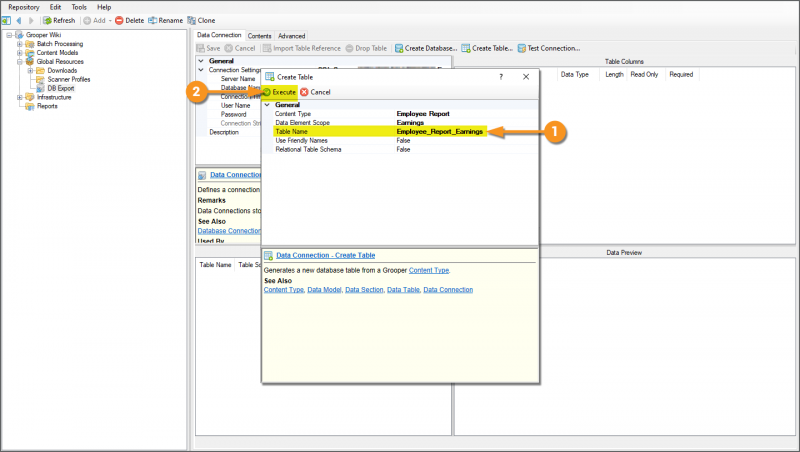The height and width of the screenshot is (452, 800).
Task: Open the Contents tab
Action: tap(259, 36)
